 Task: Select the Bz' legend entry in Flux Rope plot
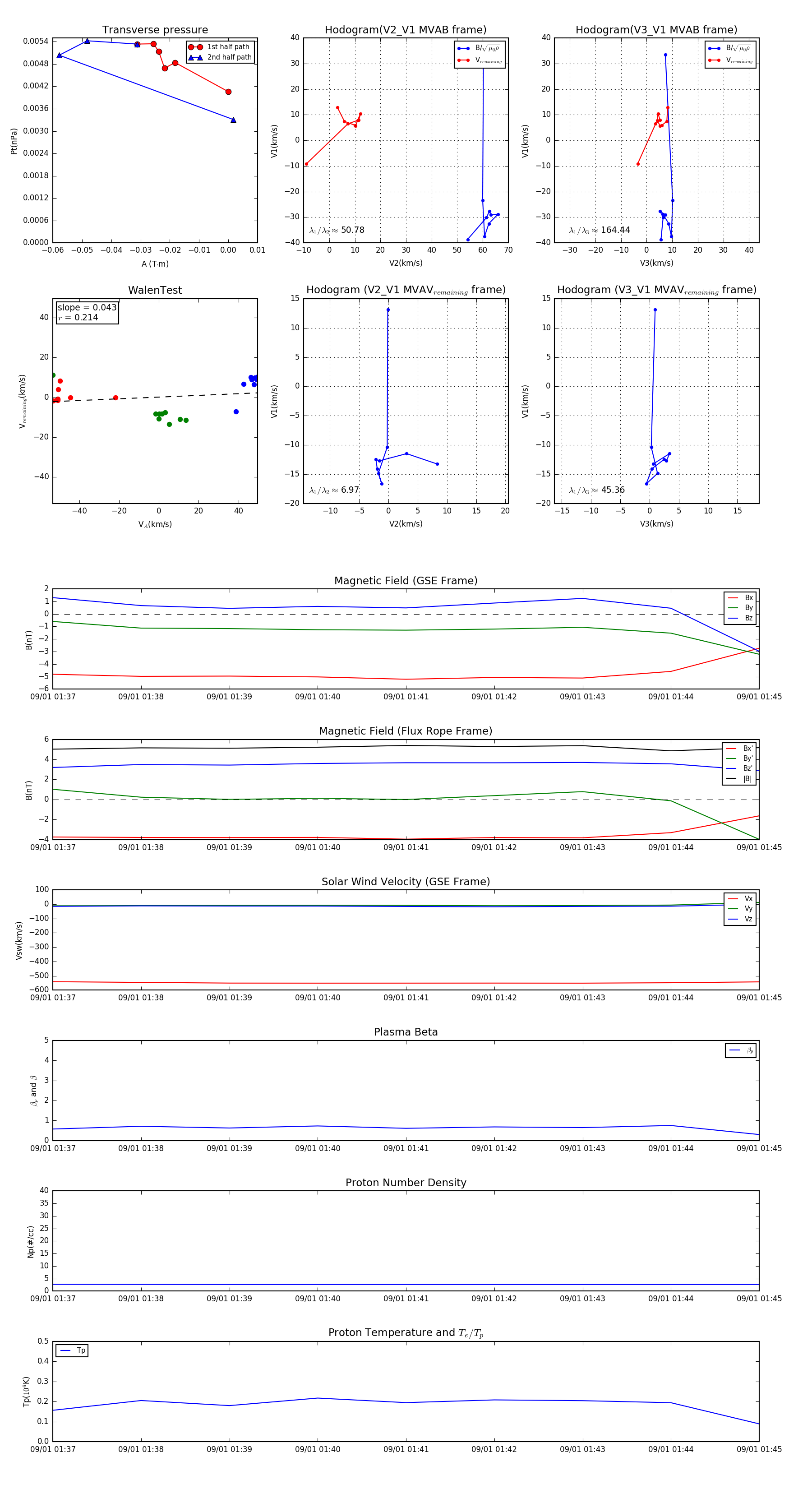coord(739,768)
